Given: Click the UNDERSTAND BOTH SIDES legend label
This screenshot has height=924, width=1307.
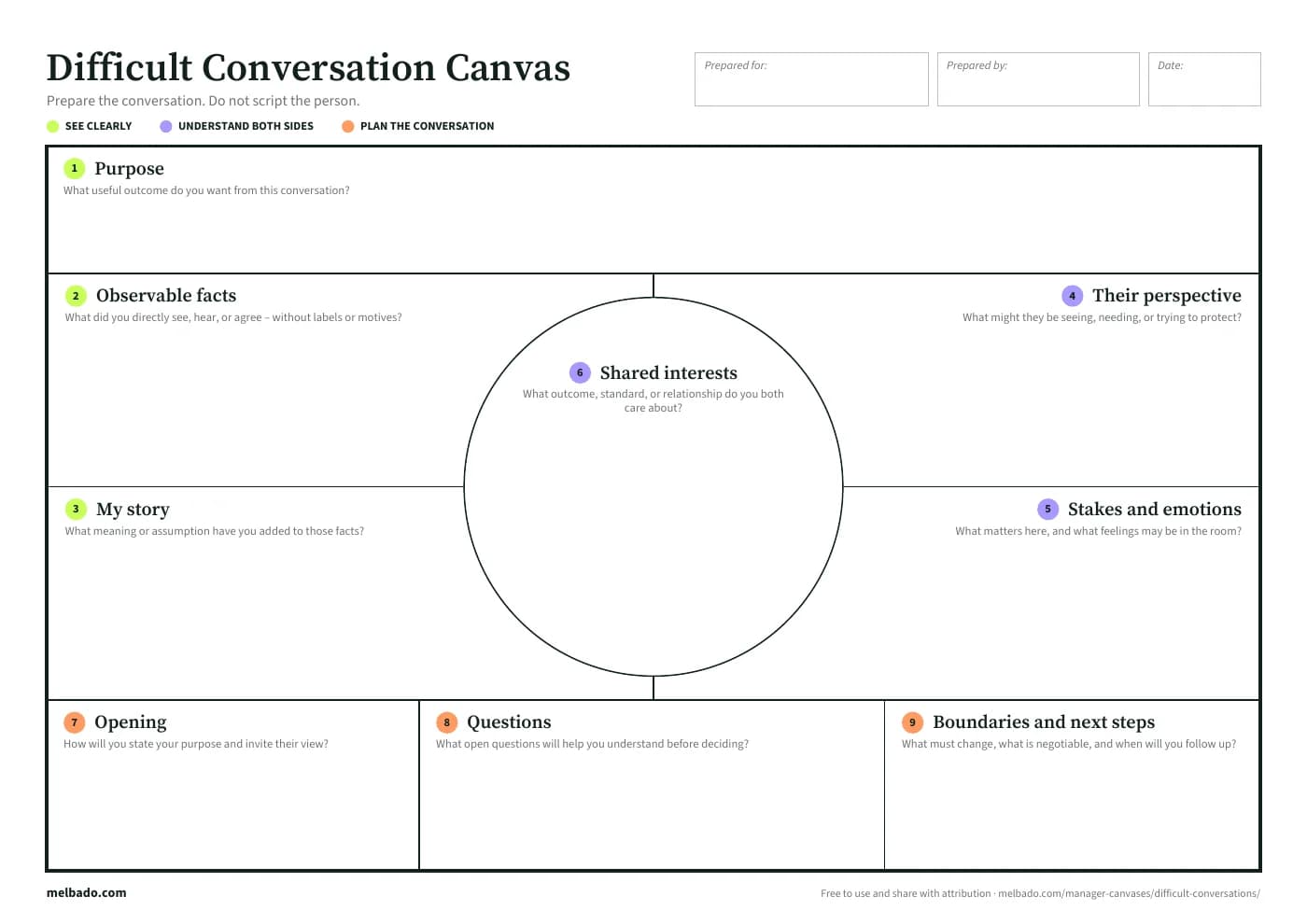Looking at the screenshot, I should pyautogui.click(x=246, y=127).
